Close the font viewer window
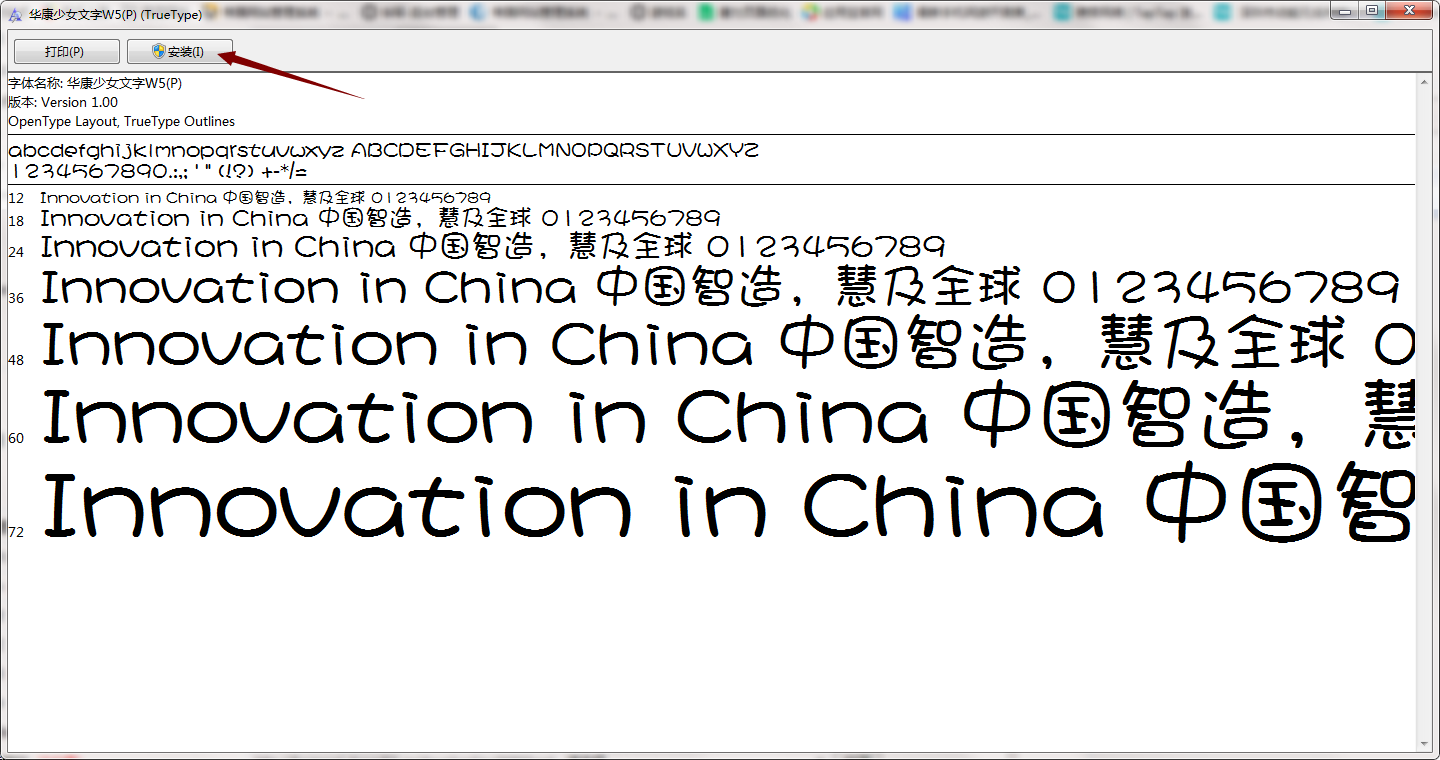The width and height of the screenshot is (1440, 760). coord(1410,10)
